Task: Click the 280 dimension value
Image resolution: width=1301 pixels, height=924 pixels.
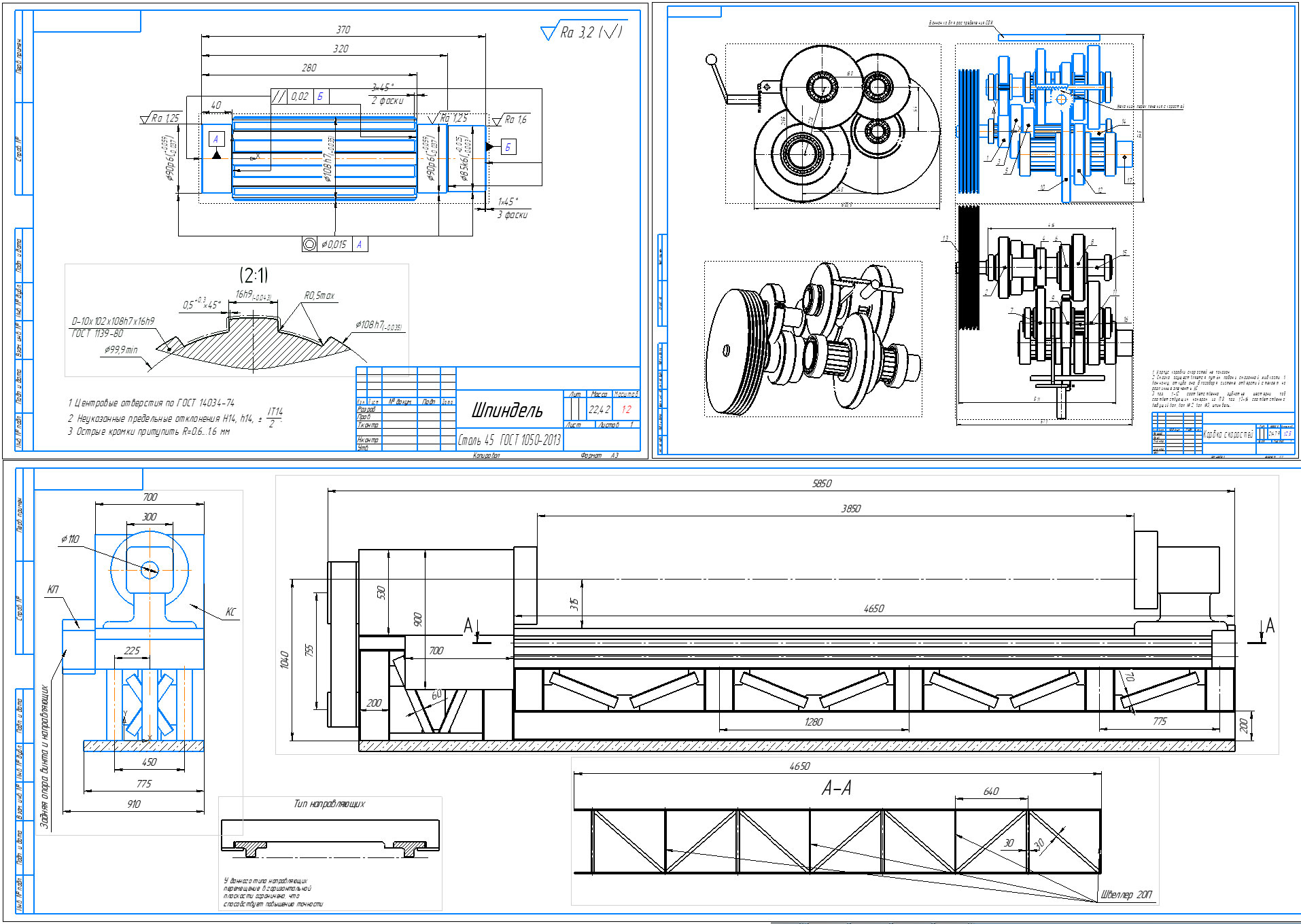Action: 309,68
